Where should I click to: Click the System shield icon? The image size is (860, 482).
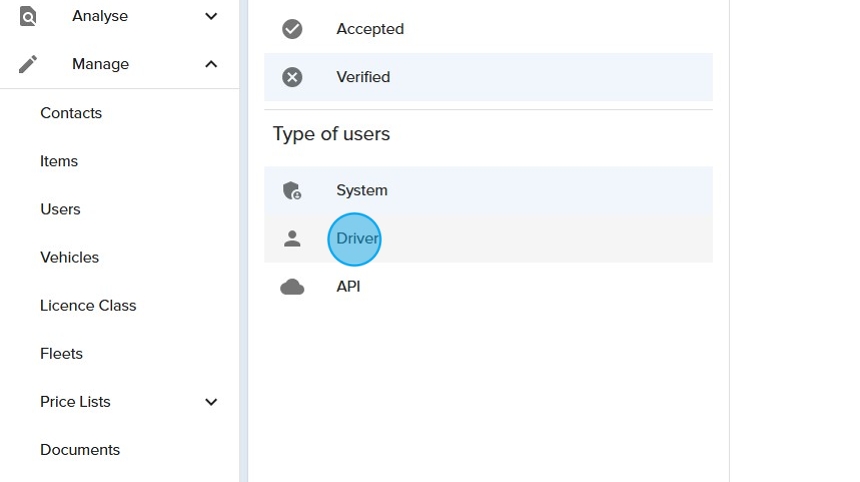292,190
